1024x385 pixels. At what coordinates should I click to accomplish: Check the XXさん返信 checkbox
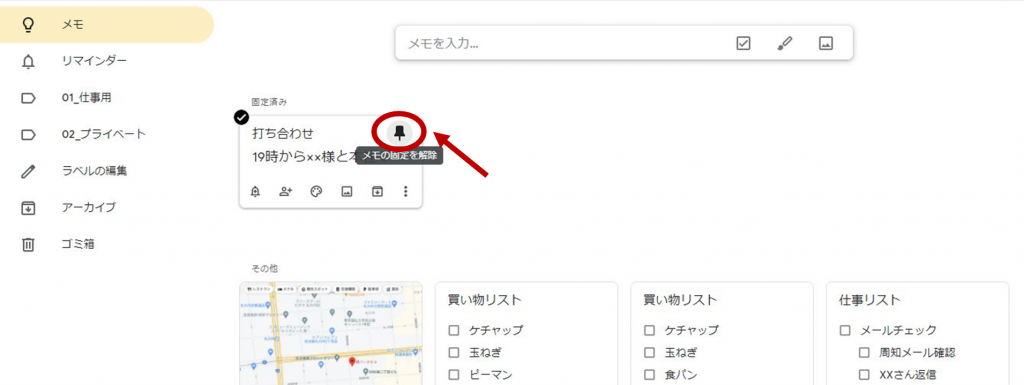tap(864, 375)
